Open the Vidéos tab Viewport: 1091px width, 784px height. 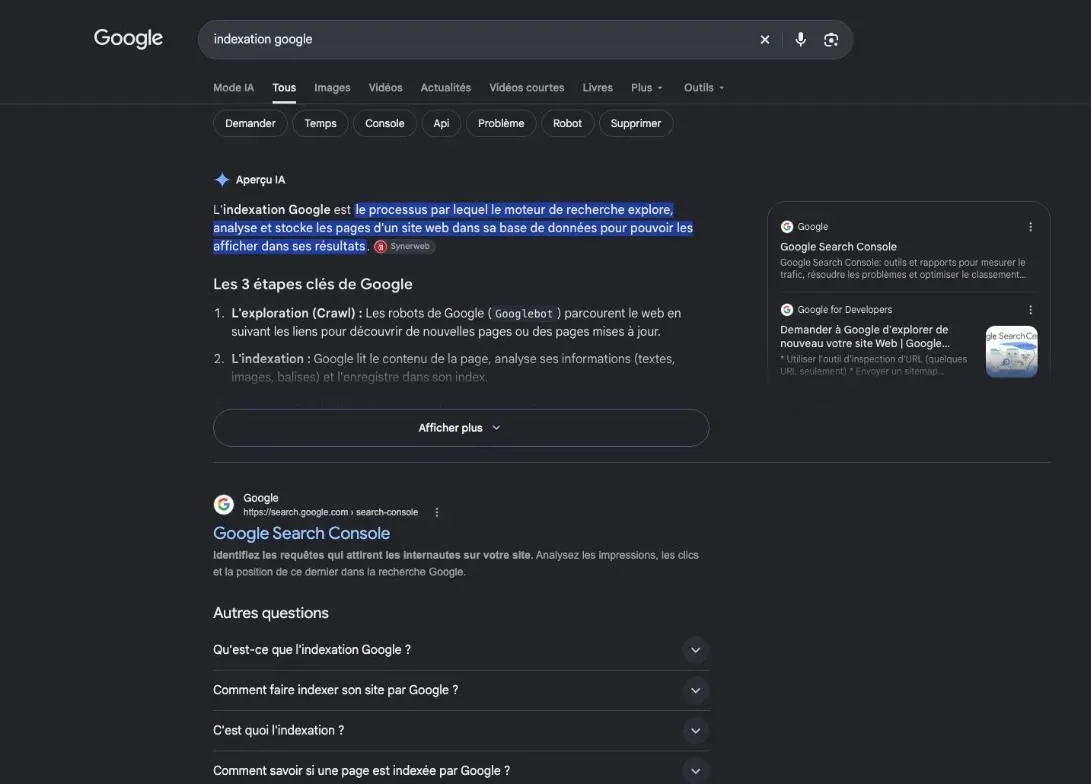385,88
